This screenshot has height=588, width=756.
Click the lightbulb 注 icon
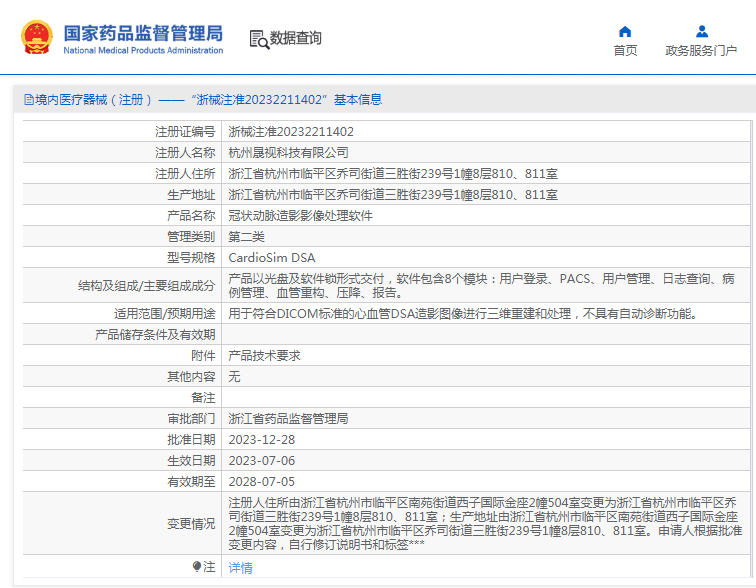click(197, 566)
